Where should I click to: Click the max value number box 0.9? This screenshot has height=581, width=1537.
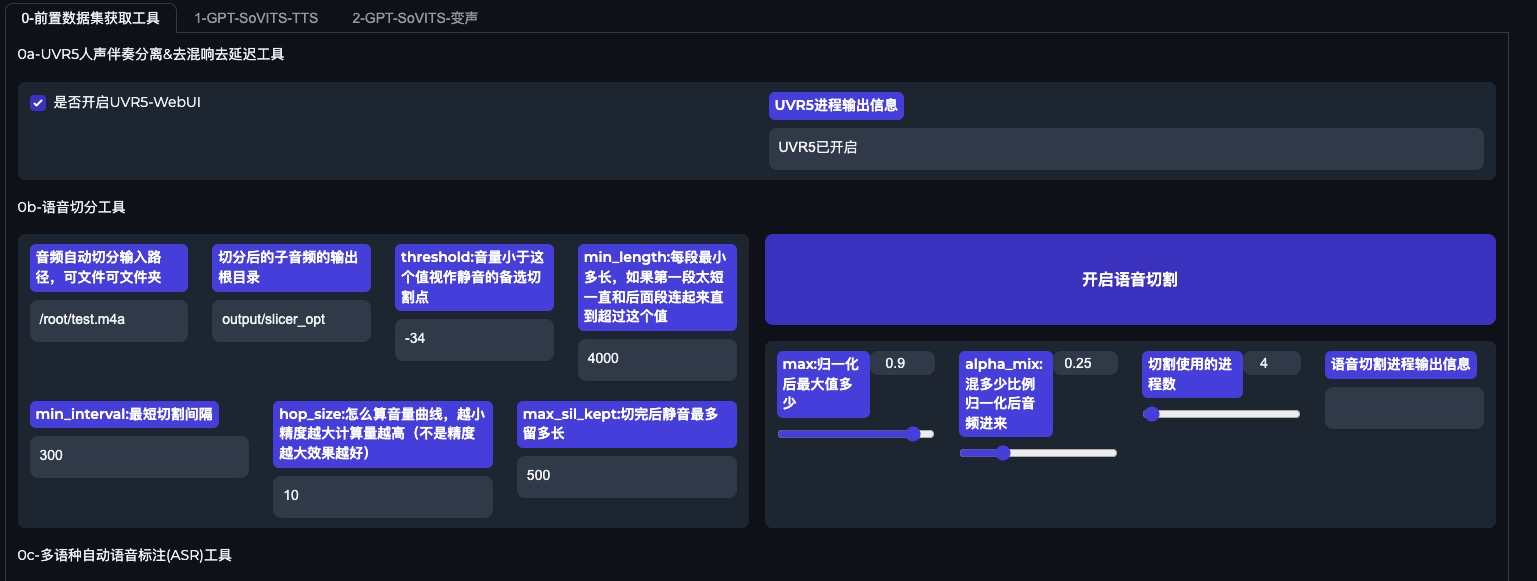tap(902, 363)
